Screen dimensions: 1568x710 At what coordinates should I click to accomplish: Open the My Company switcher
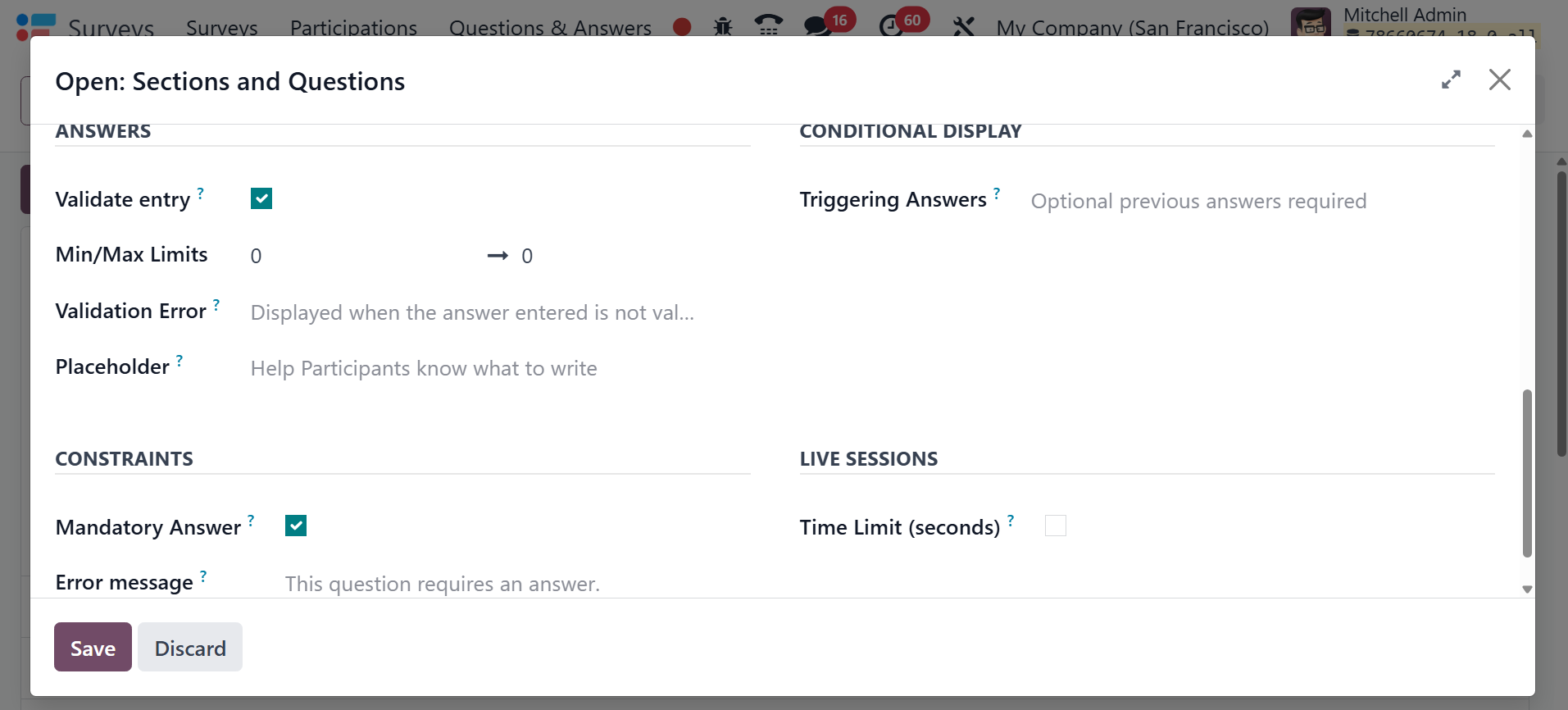[x=1132, y=28]
